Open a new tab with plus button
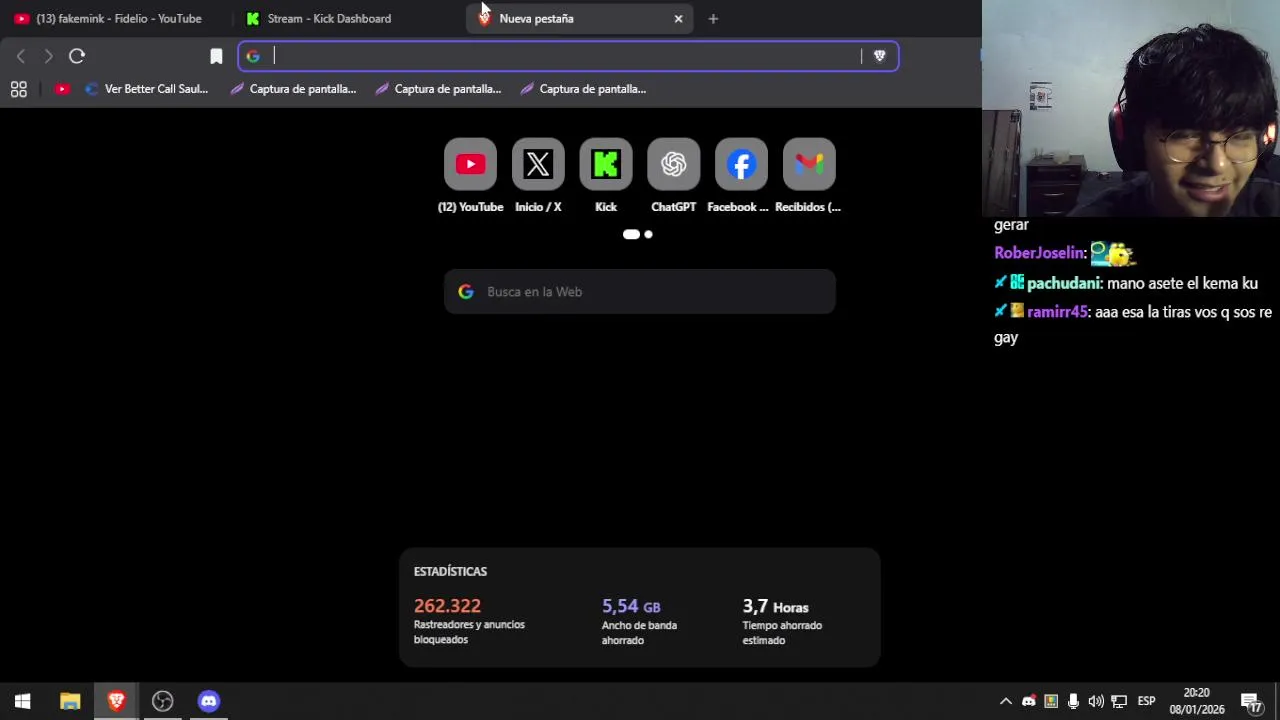1280x720 pixels. pyautogui.click(x=713, y=18)
